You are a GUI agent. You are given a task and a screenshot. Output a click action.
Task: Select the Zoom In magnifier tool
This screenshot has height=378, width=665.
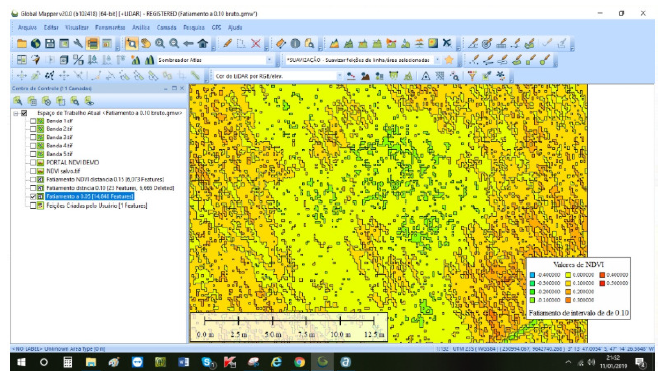coord(160,43)
